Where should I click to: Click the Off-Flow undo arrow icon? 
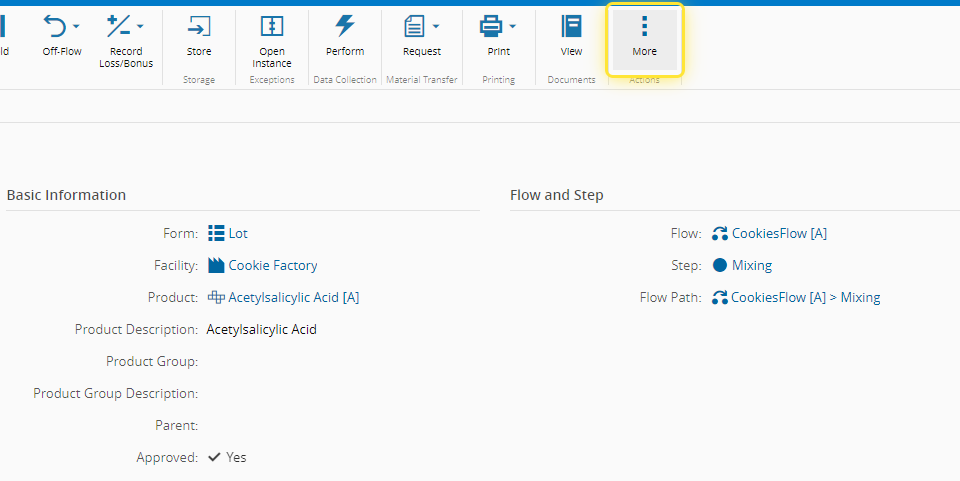[56, 26]
